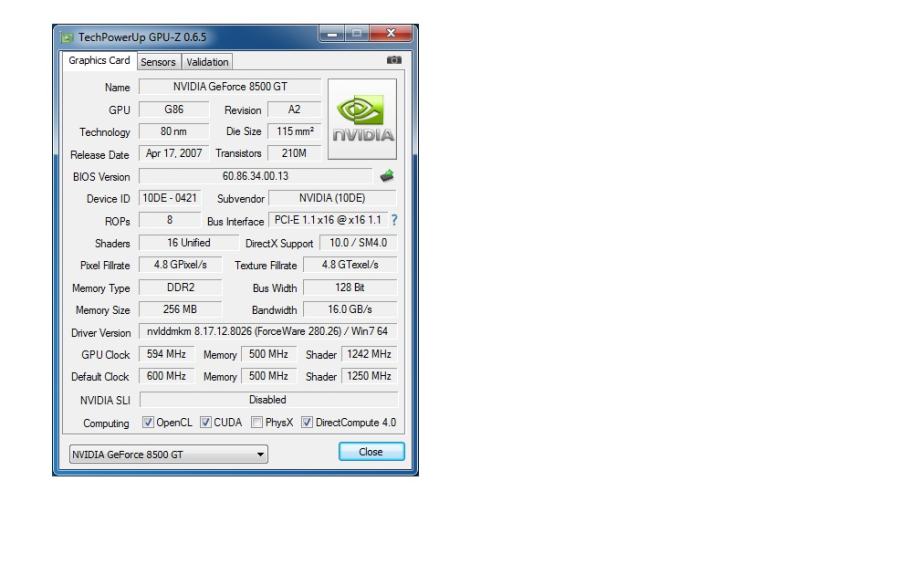
Task: Click the Release Date Apr 17, 2007
Action: (174, 153)
